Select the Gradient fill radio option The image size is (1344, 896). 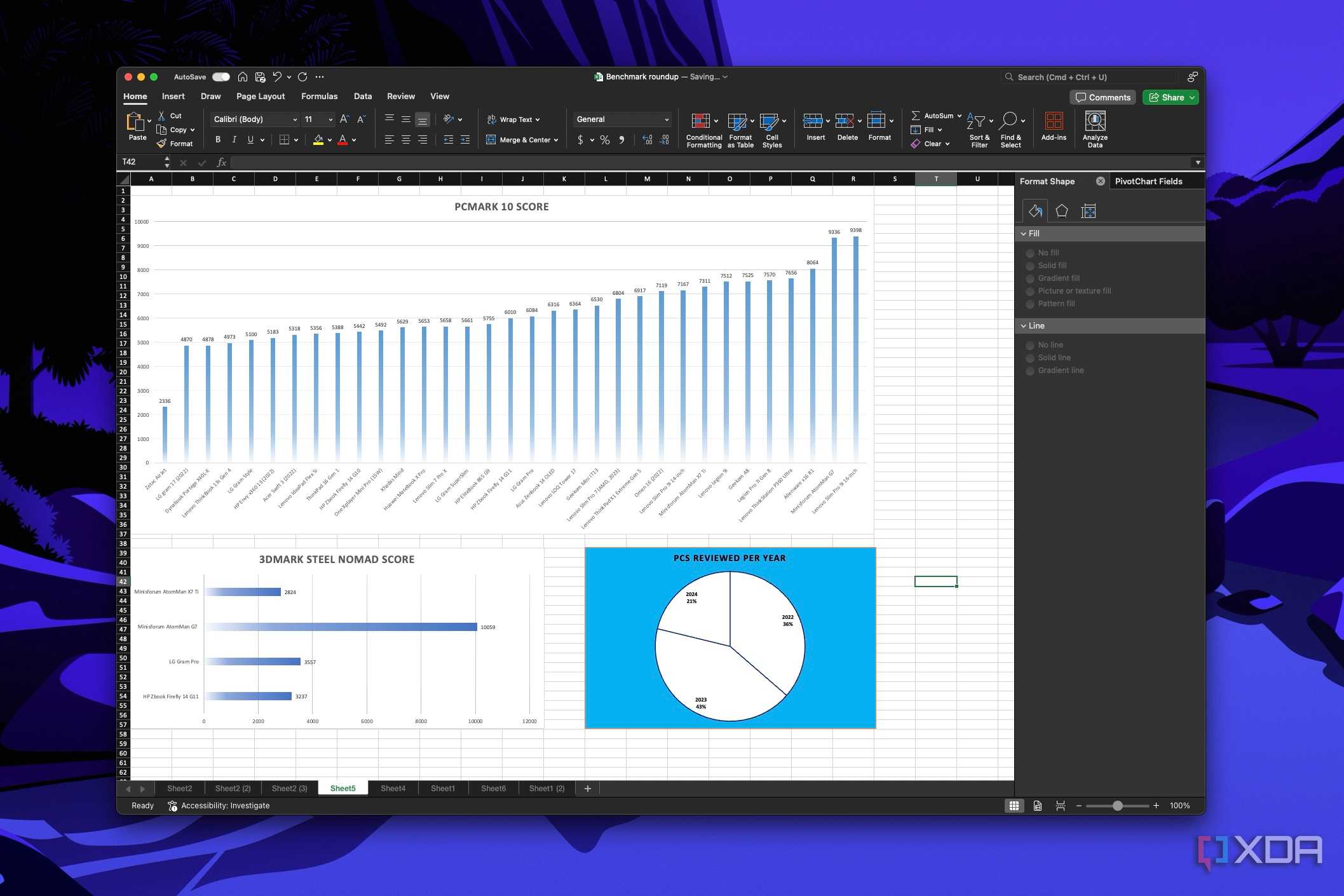click(1029, 279)
